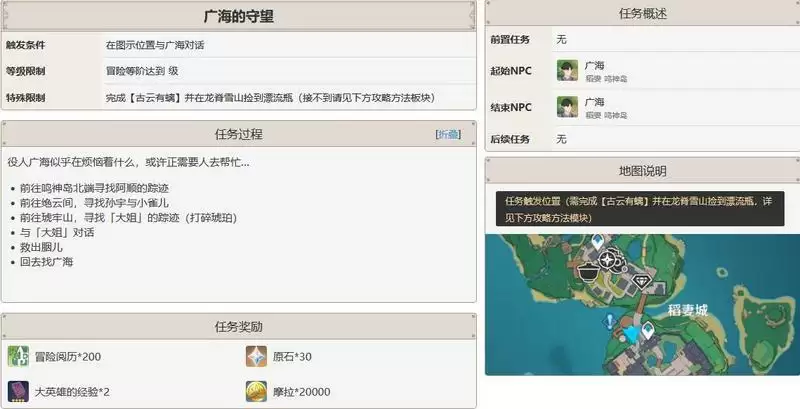Viewport: 800px width, 409px height.
Task: Click the dark 任务触发位置 map caption
Action: (640, 209)
